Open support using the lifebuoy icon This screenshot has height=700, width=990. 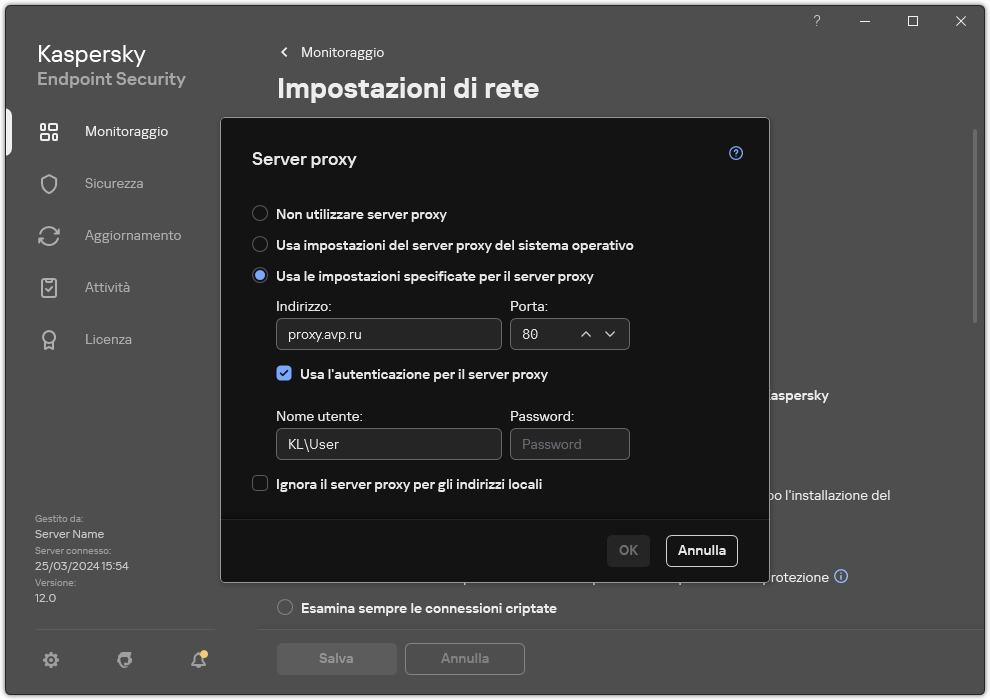(124, 660)
